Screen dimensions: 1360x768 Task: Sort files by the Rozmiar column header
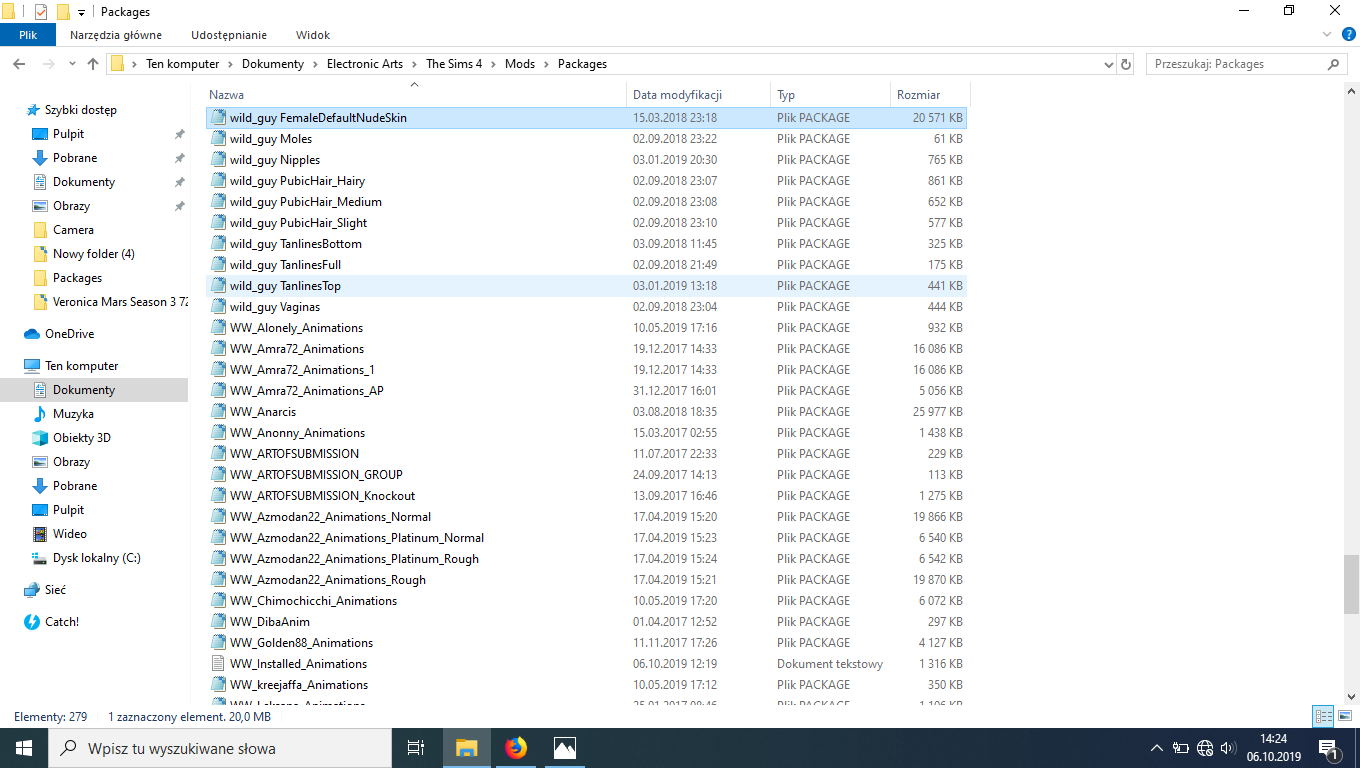(929, 95)
